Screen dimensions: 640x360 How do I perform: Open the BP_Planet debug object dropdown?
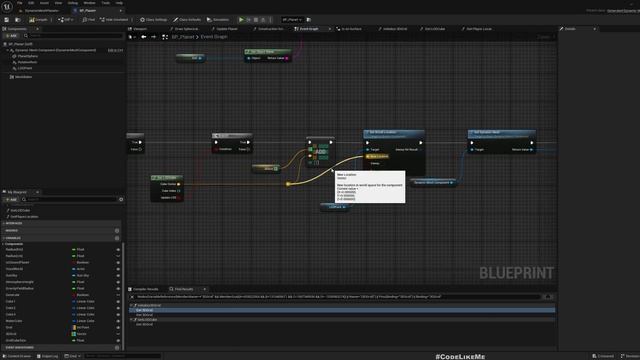(292, 20)
